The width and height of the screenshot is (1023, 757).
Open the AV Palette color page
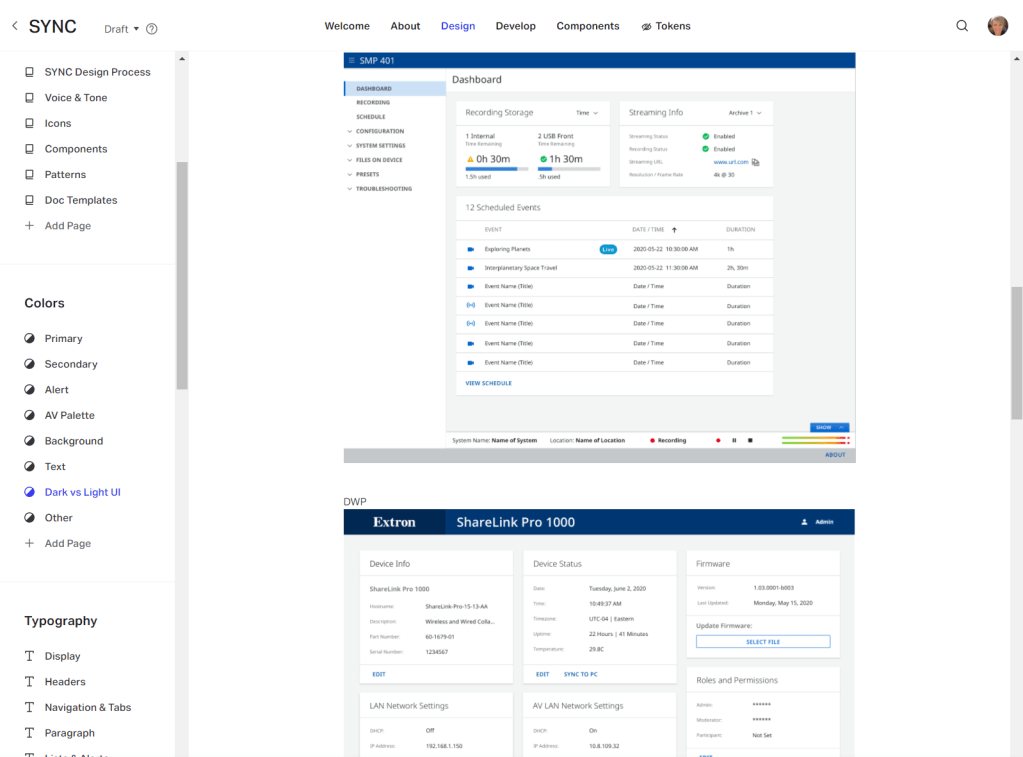69,415
